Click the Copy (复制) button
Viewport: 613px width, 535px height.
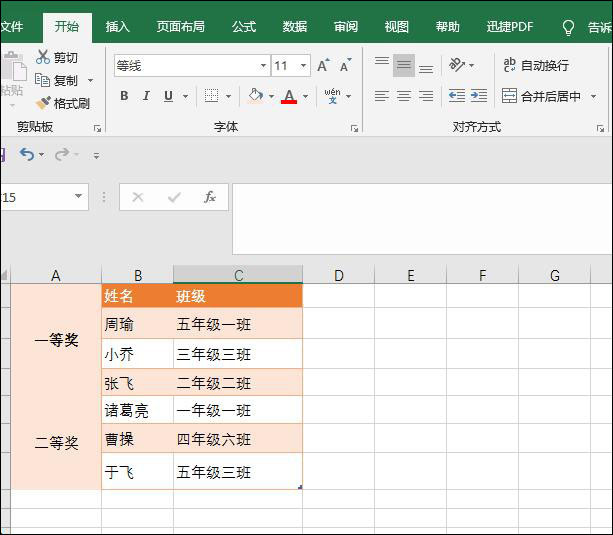[57, 80]
